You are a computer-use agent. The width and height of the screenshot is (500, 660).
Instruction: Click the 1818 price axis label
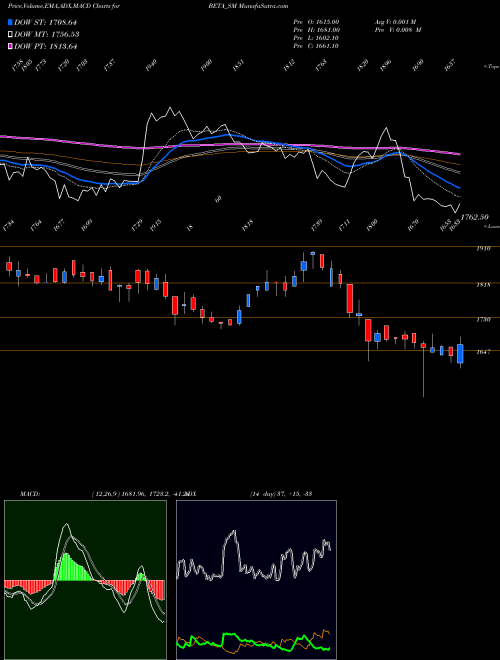click(483, 285)
